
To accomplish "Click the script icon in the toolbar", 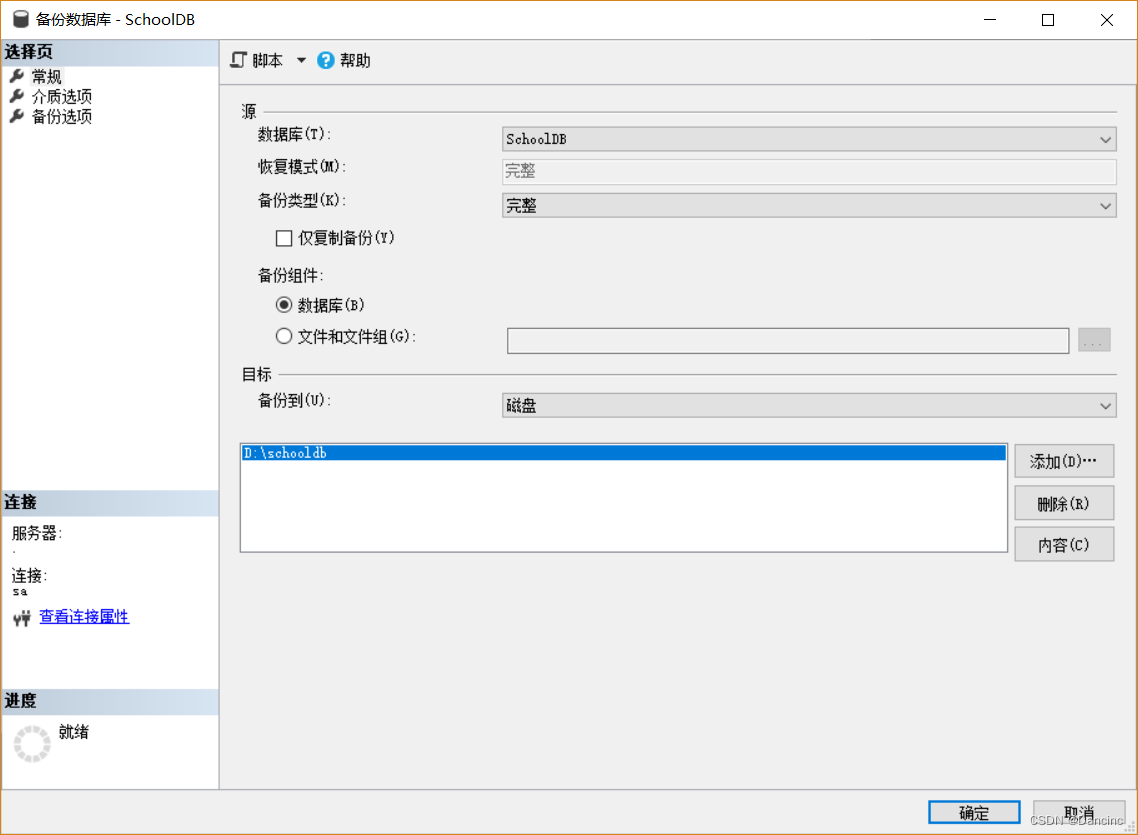I will click(238, 60).
